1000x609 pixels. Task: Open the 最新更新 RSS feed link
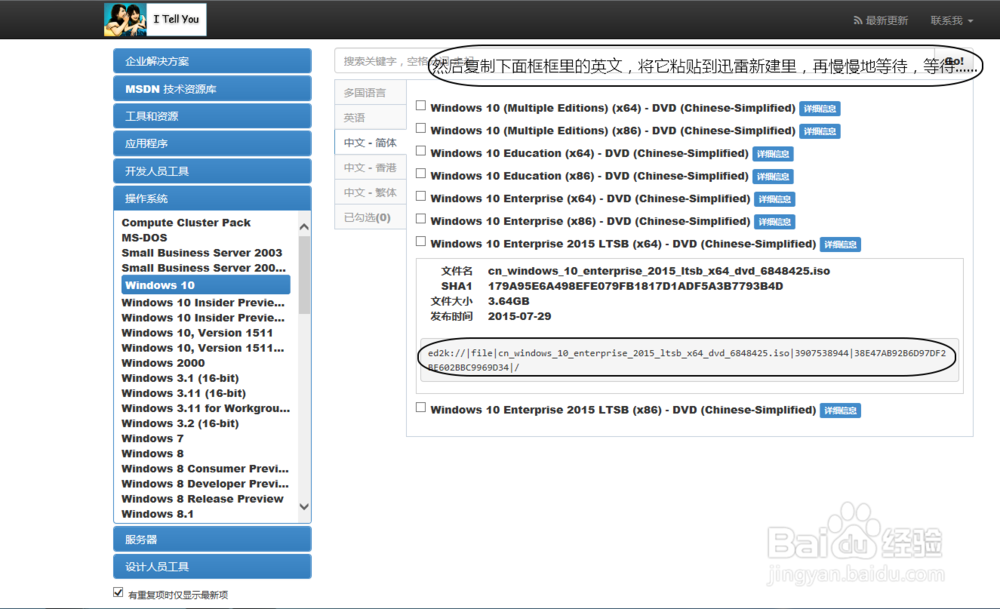[880, 20]
